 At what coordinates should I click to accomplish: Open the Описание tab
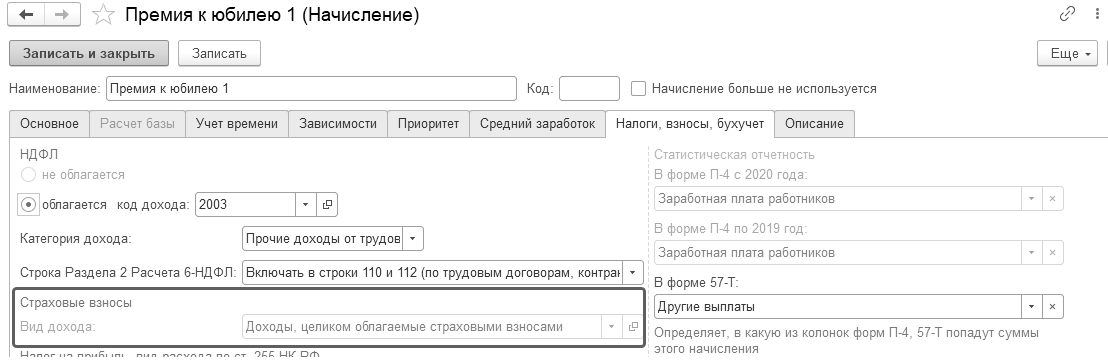(814, 124)
